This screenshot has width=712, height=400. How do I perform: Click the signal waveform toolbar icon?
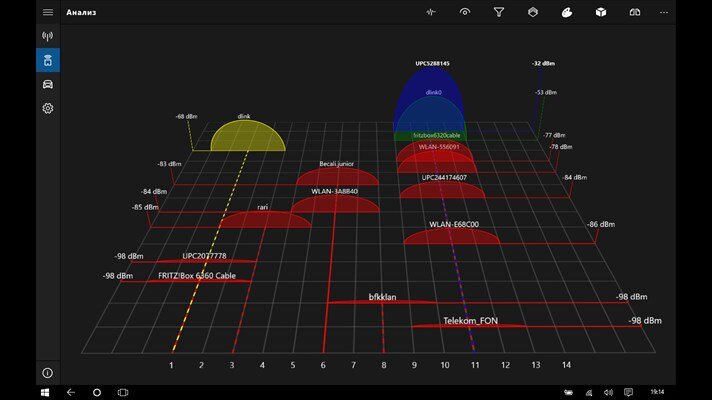point(432,13)
